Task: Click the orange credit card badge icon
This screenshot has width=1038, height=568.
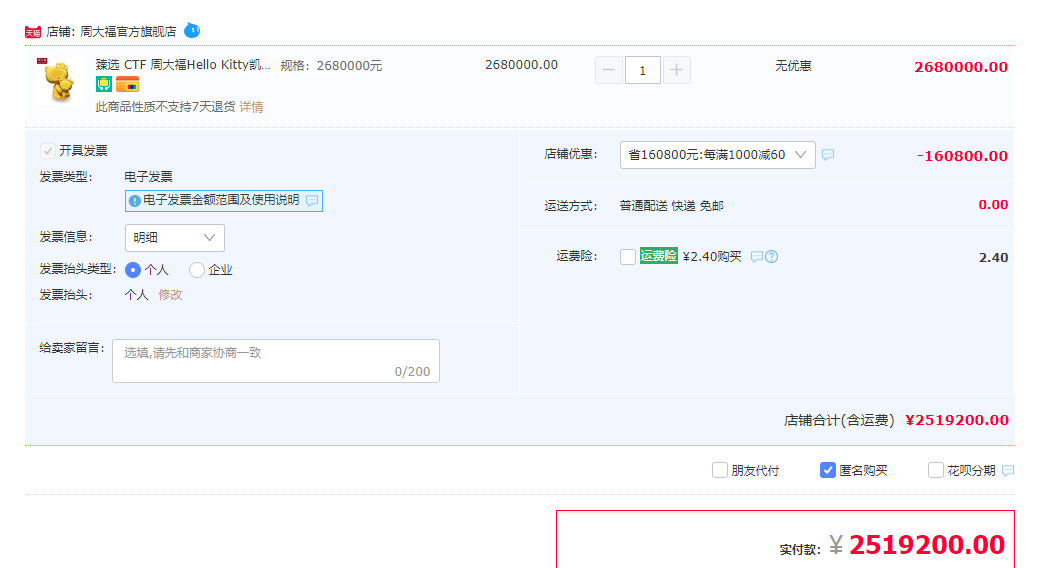Action: point(127,84)
